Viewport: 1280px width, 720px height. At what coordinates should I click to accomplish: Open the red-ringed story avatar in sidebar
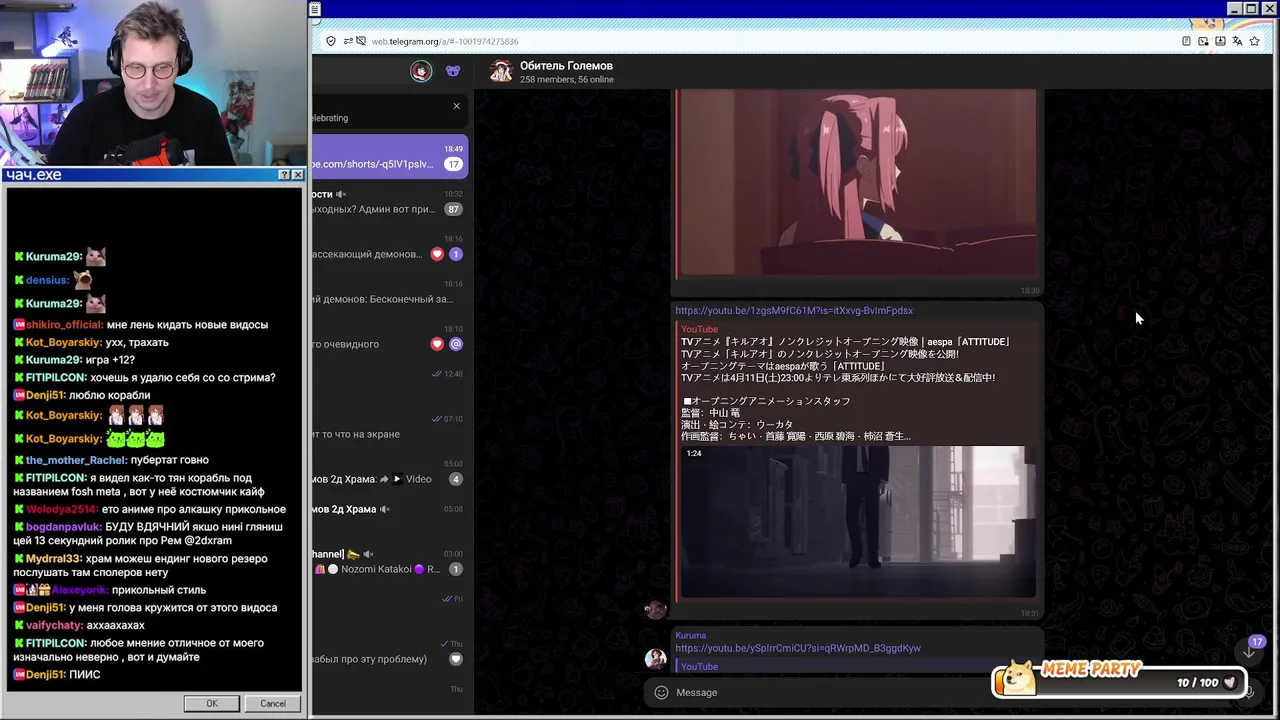pos(421,71)
